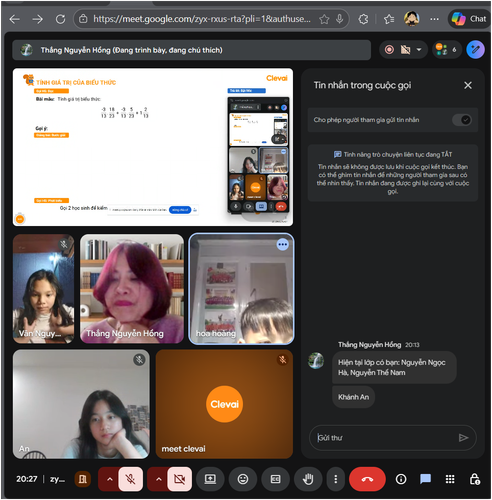Bookmark this page with the star icon

324,19
